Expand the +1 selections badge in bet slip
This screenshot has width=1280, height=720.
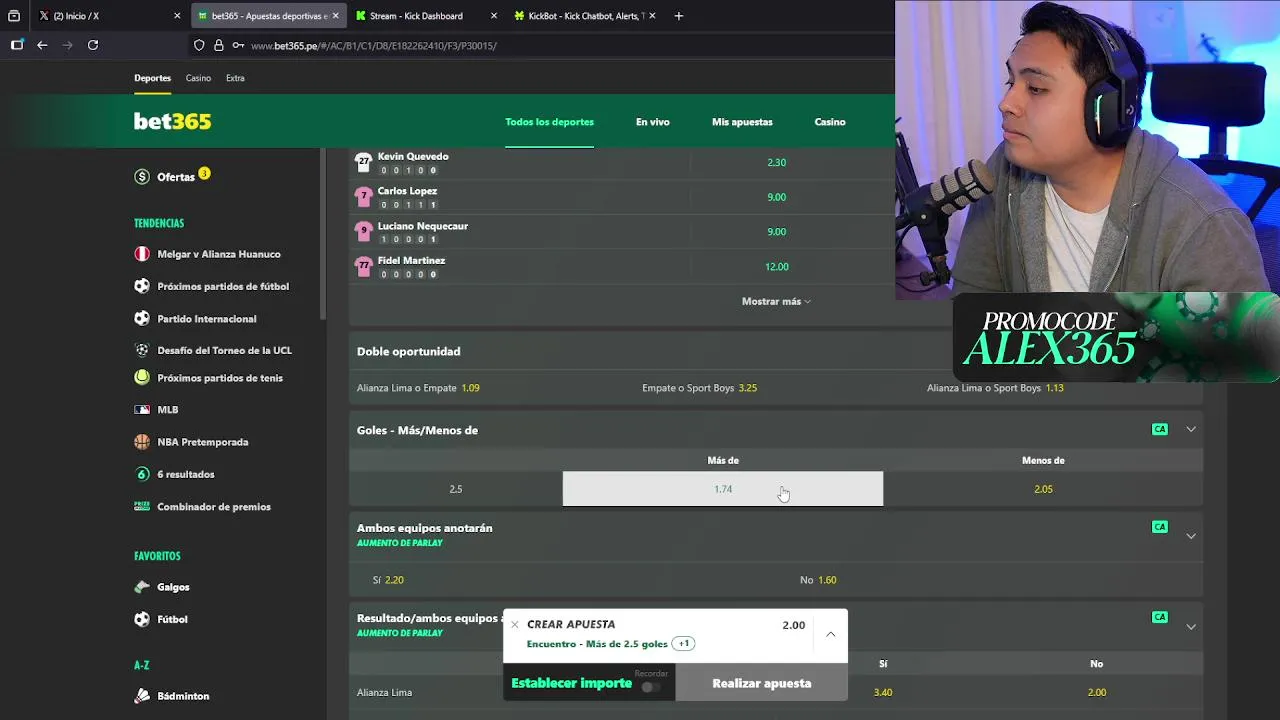pos(683,644)
